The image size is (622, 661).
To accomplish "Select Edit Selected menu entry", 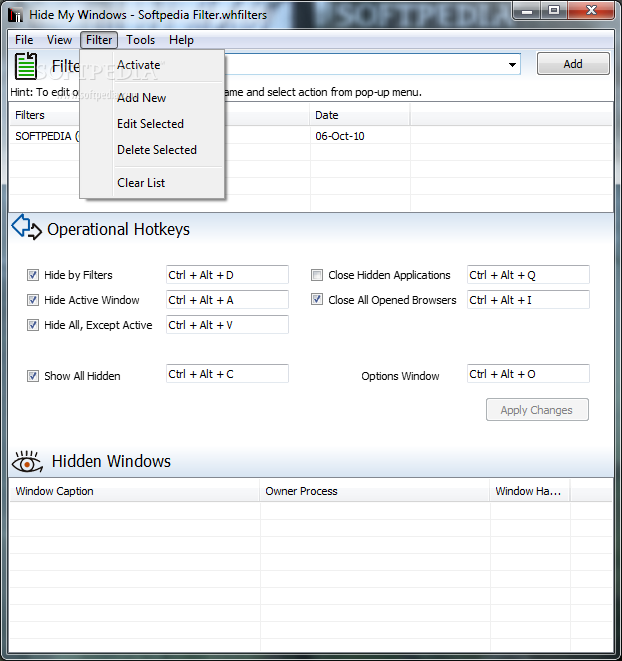I will 151,124.
